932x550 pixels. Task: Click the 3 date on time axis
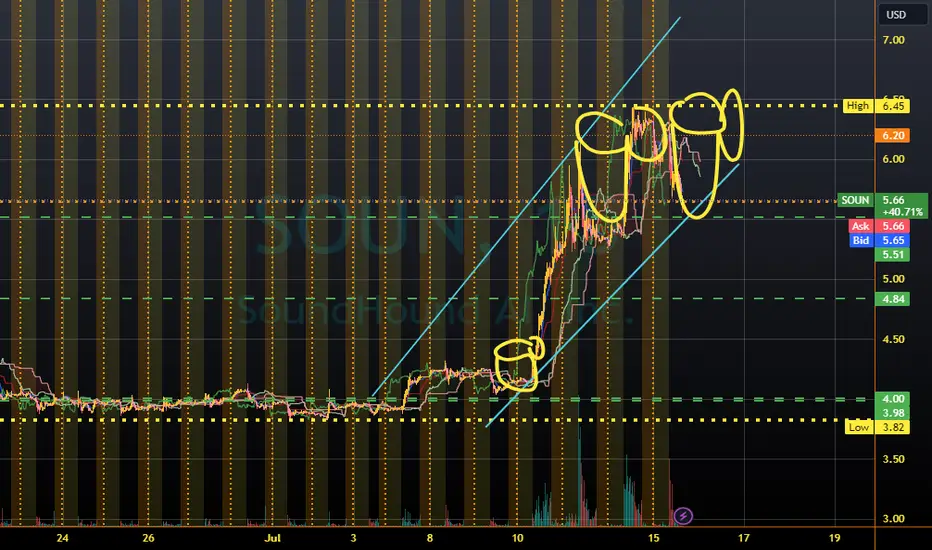[353, 538]
